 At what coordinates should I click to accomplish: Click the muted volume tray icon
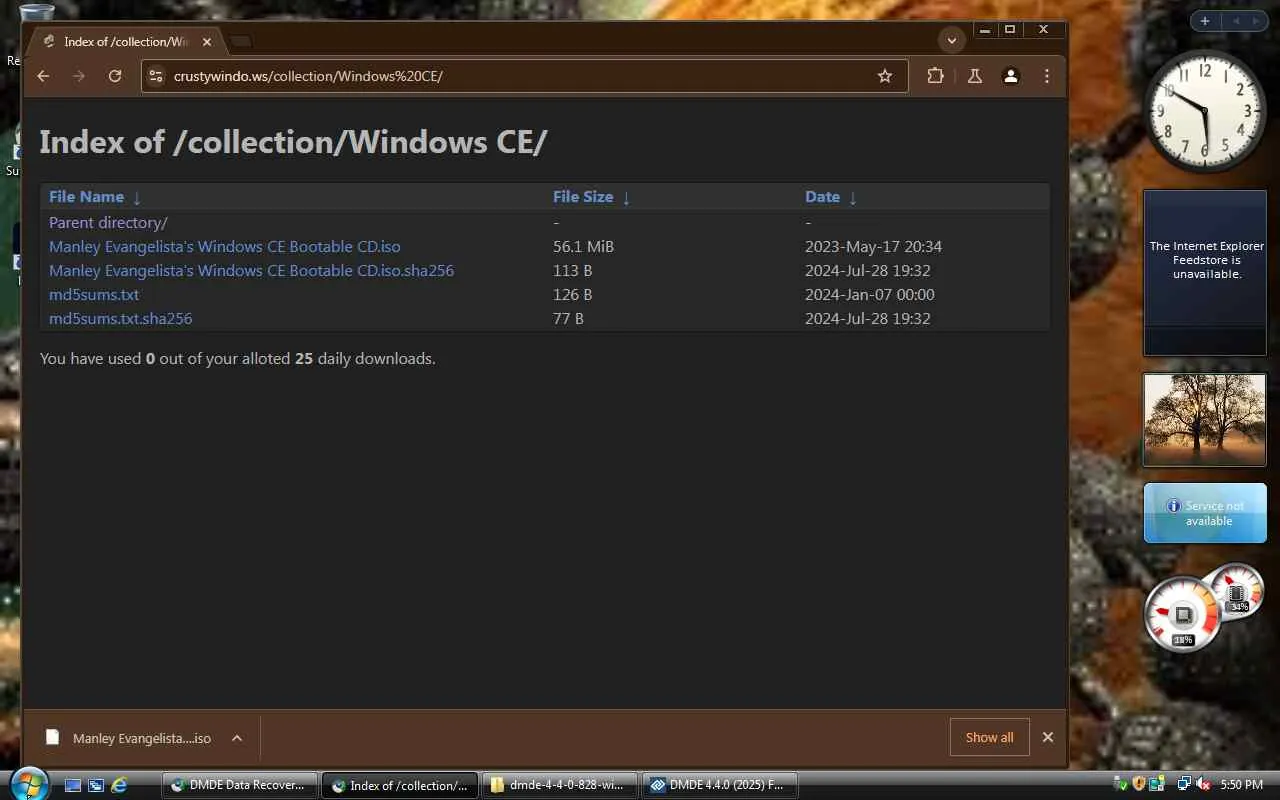click(1202, 785)
